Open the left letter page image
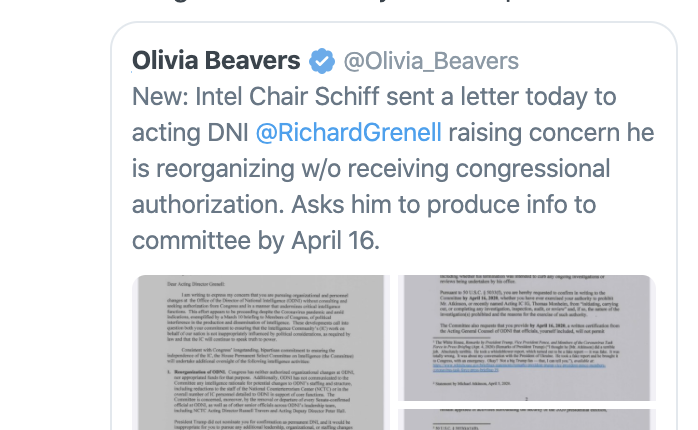Viewport: 698px width, 430px height. 261,353
